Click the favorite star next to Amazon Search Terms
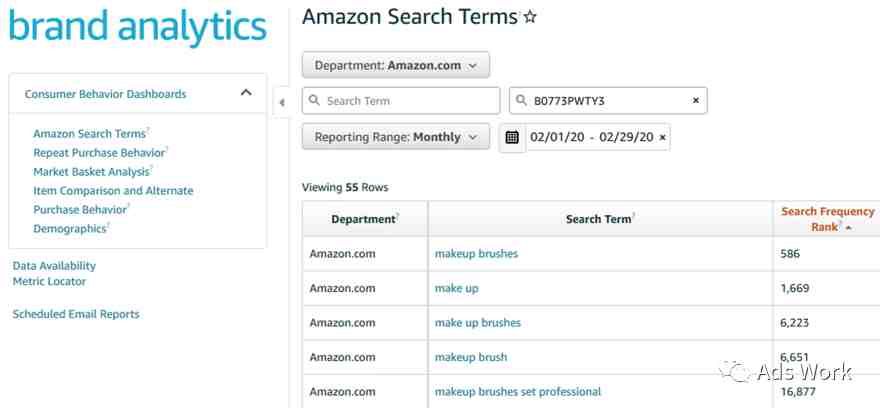 (x=530, y=17)
